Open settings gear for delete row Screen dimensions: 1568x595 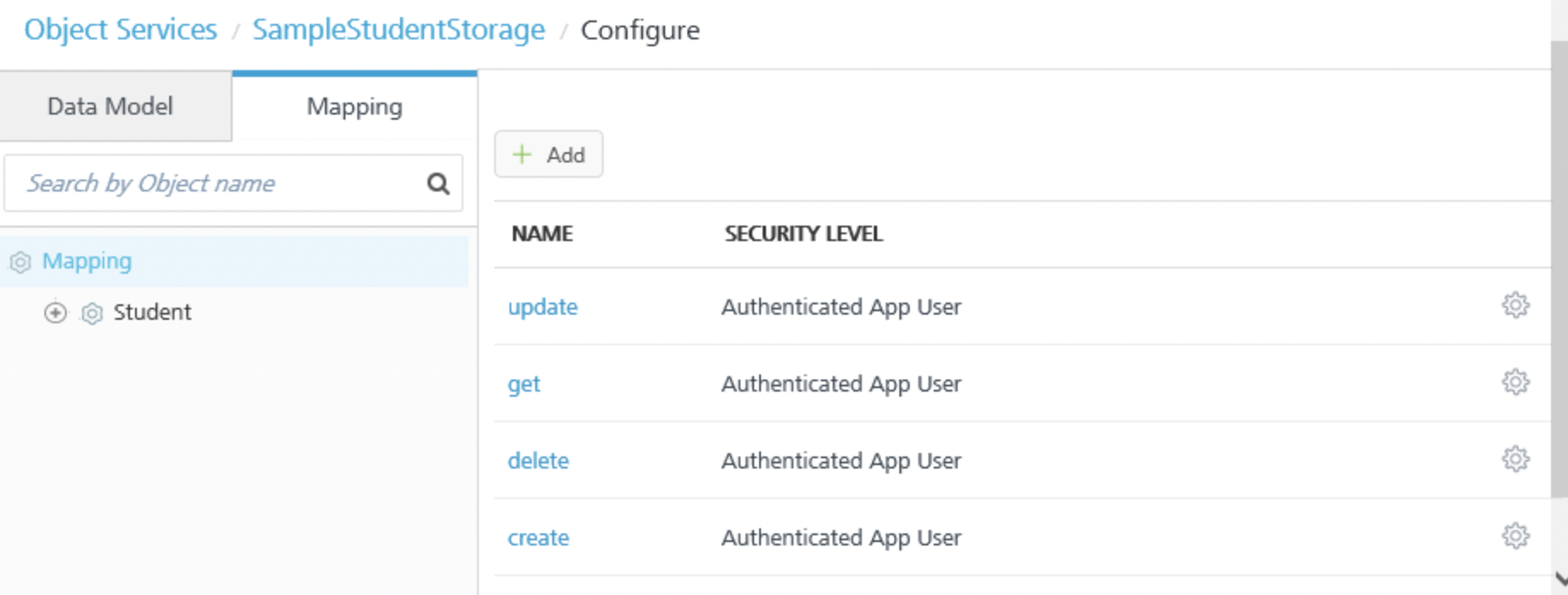(1515, 459)
